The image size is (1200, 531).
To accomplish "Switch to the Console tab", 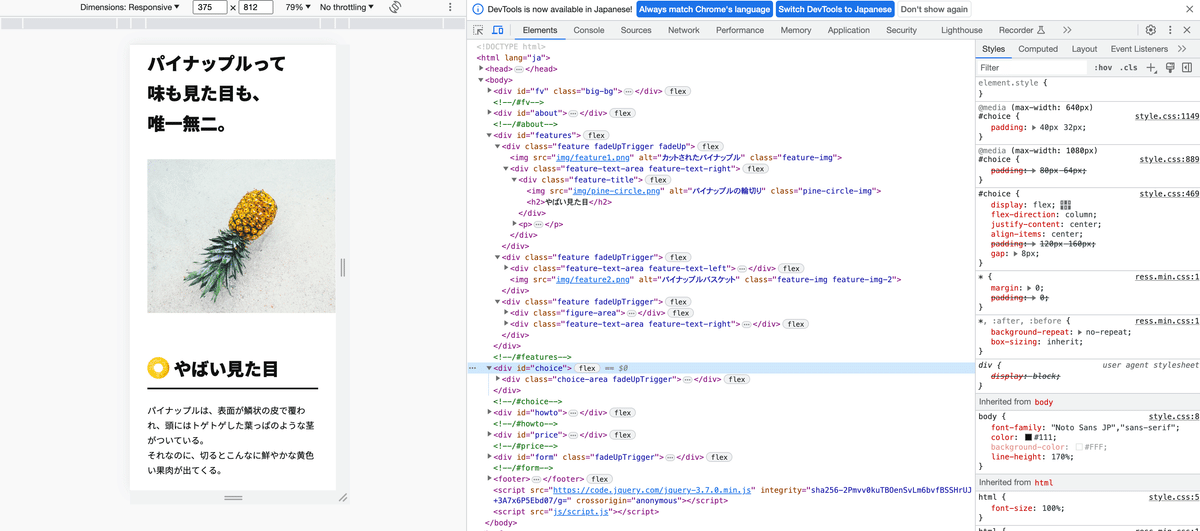I will pyautogui.click(x=589, y=30).
